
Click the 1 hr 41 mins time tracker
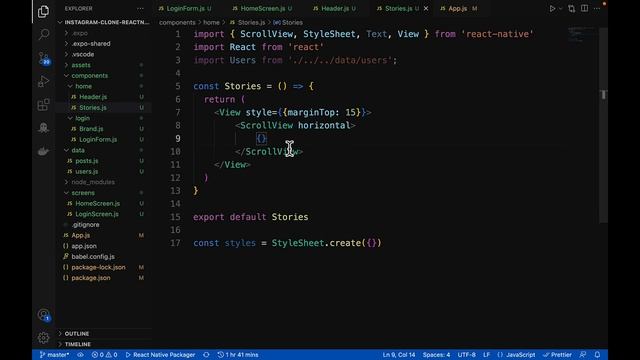coord(238,355)
